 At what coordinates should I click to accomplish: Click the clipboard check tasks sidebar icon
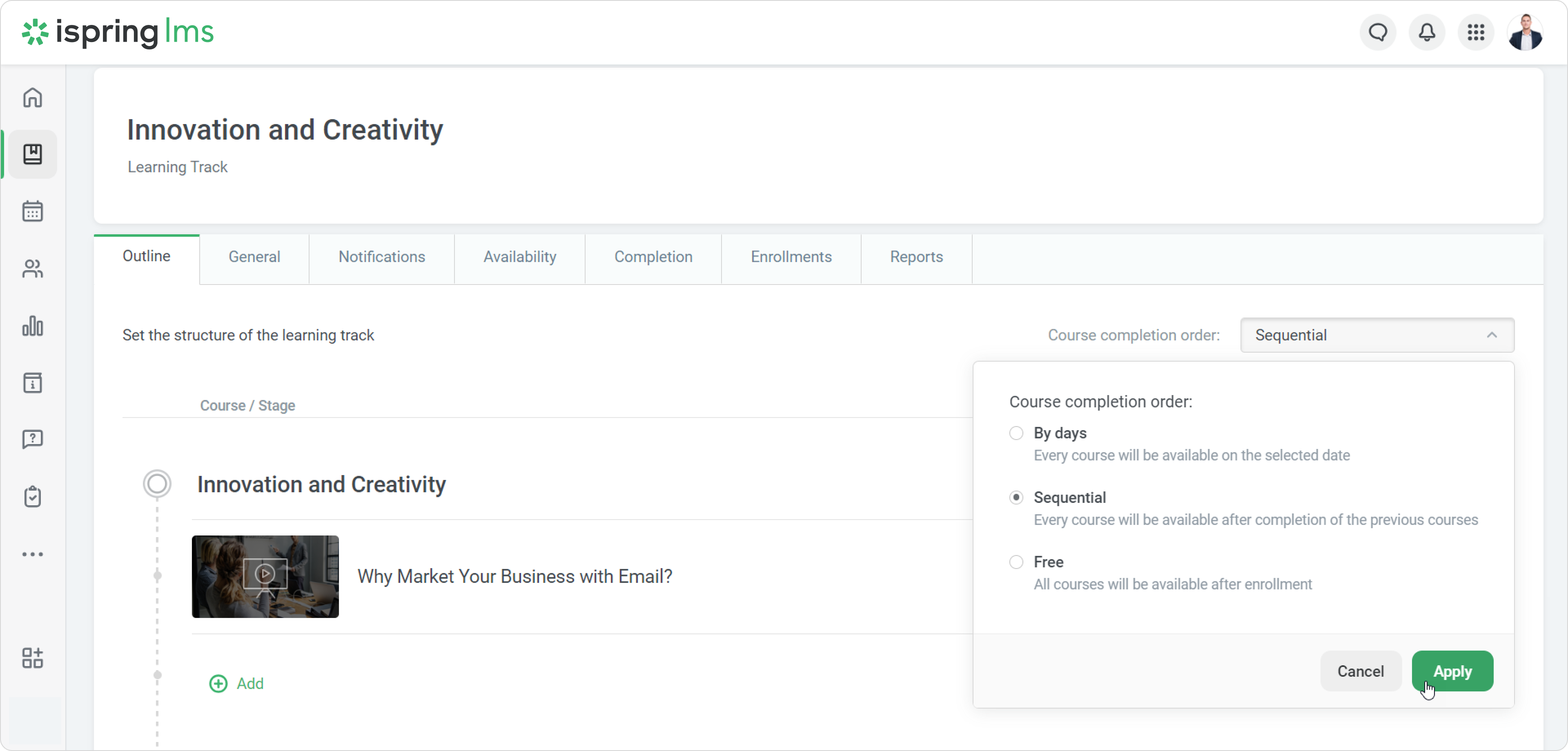coord(33,497)
